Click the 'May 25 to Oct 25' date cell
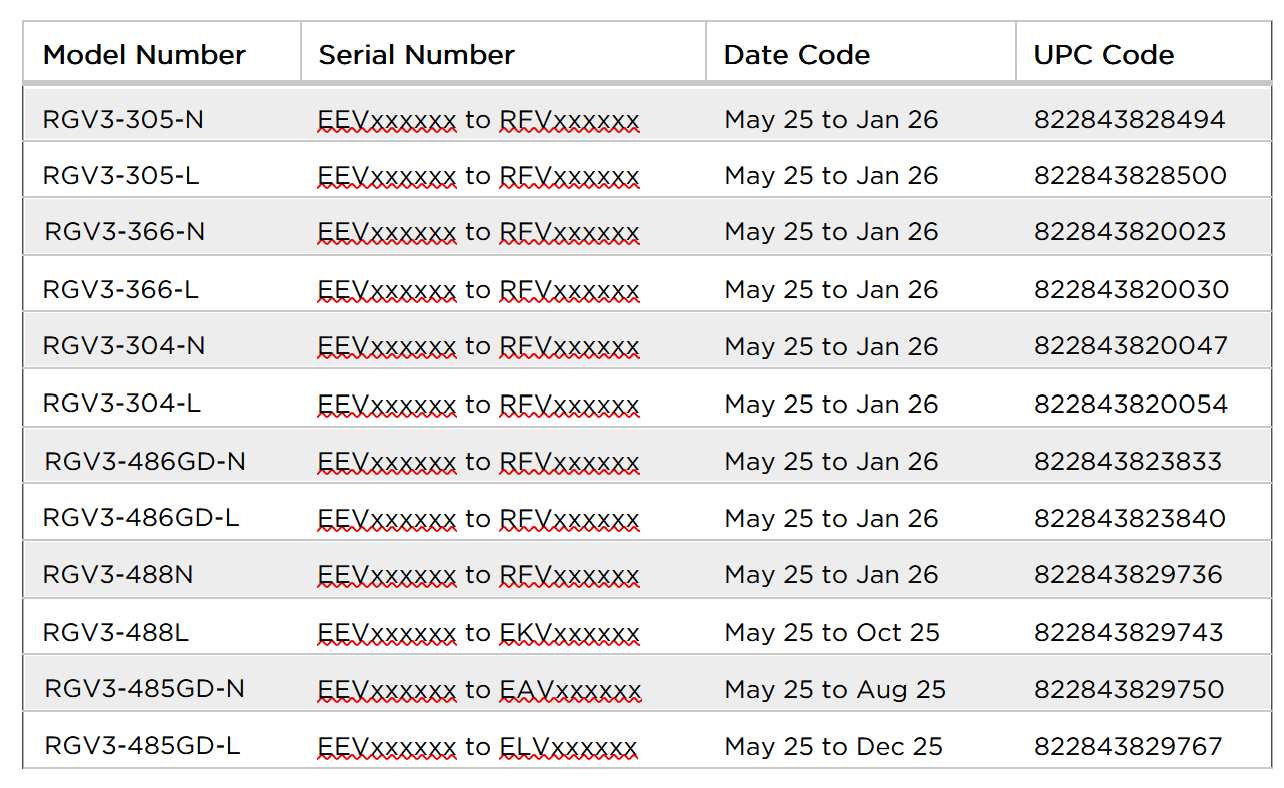The height and width of the screenshot is (788, 1284). click(x=832, y=632)
